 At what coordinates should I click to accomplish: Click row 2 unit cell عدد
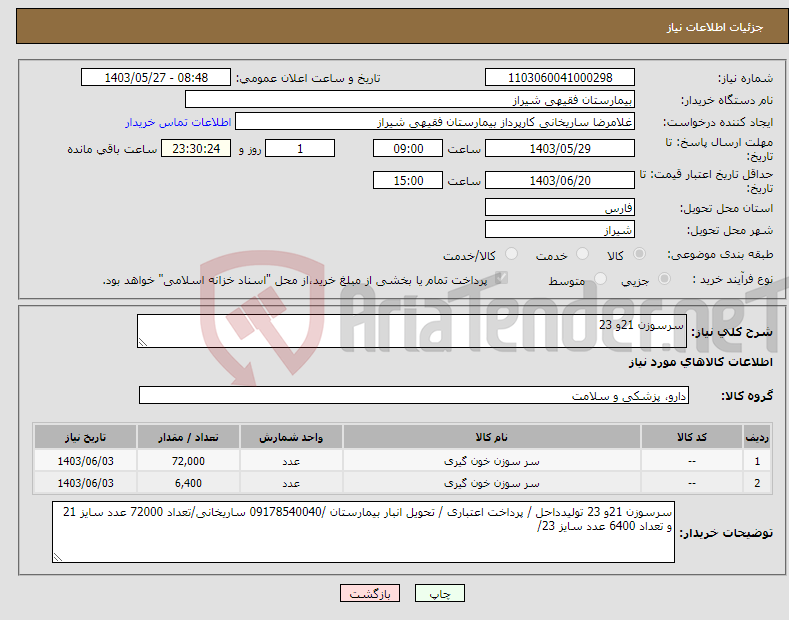(x=291, y=483)
